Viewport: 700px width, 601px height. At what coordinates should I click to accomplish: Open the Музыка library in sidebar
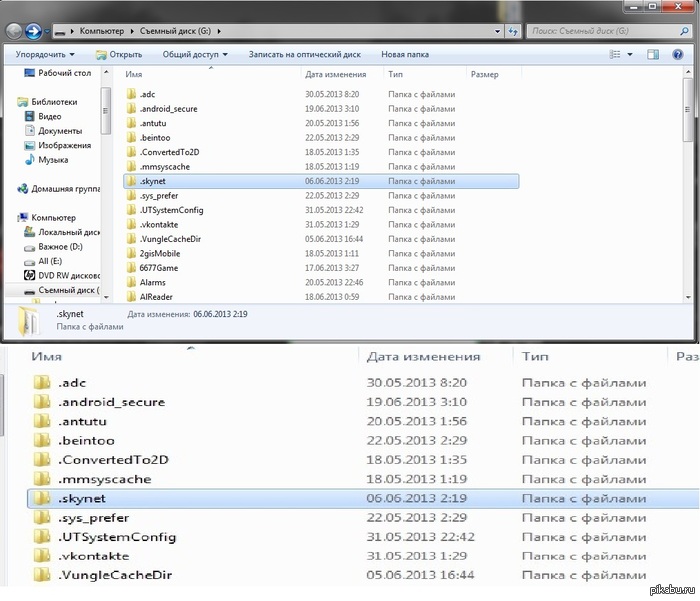(53, 160)
